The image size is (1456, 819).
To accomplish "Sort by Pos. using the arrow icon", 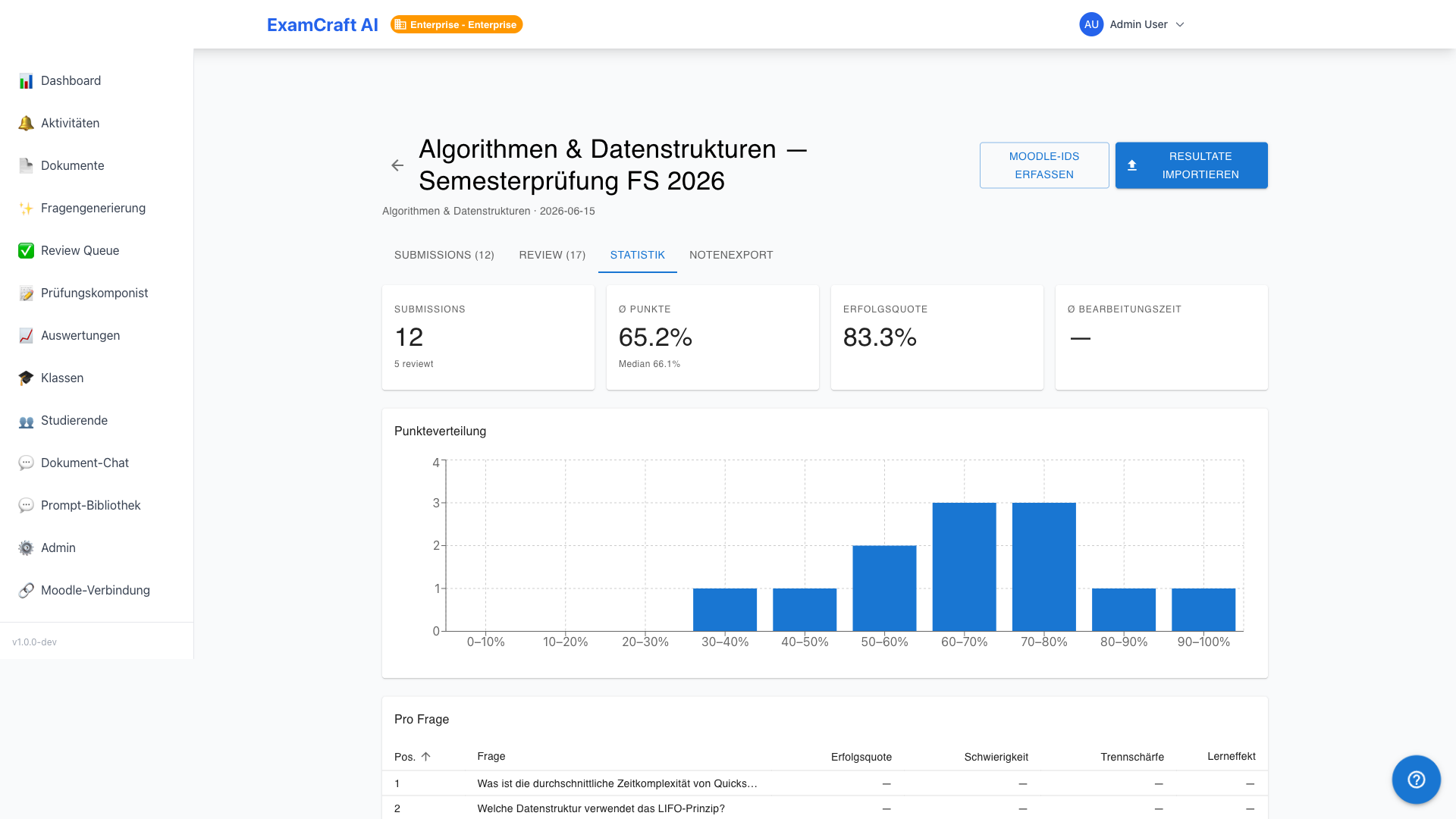I will click(425, 757).
